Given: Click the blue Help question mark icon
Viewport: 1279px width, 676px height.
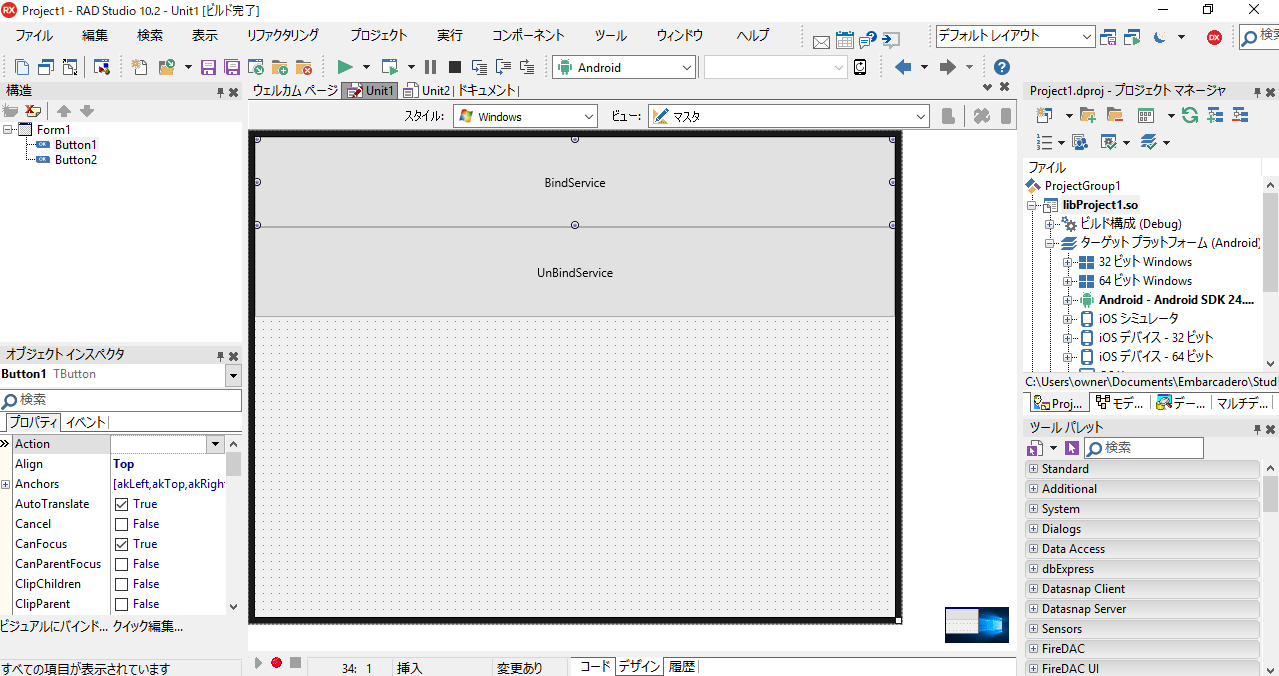Looking at the screenshot, I should 1001,67.
